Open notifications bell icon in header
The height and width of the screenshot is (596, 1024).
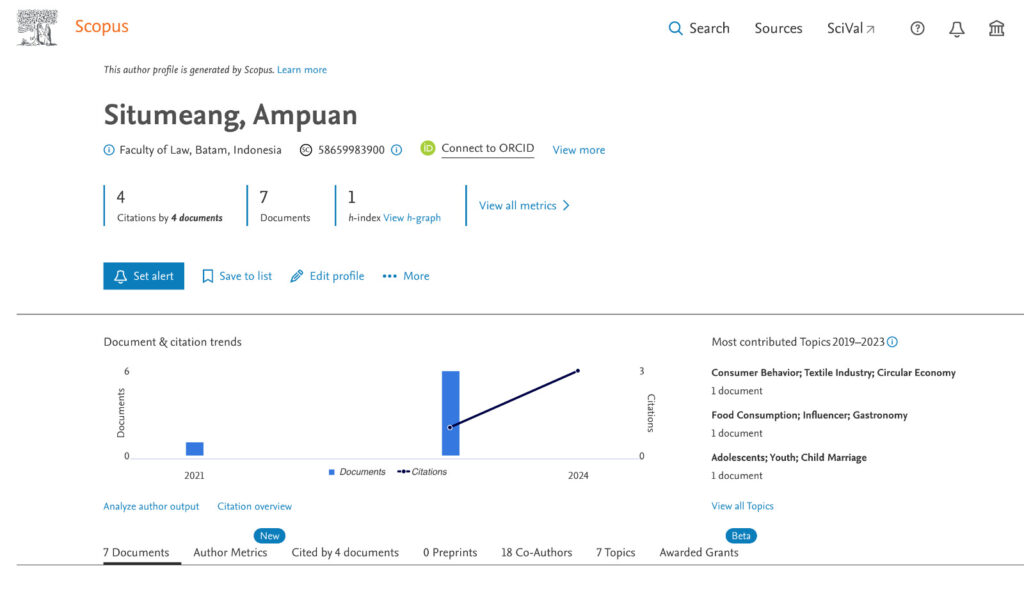(x=957, y=29)
